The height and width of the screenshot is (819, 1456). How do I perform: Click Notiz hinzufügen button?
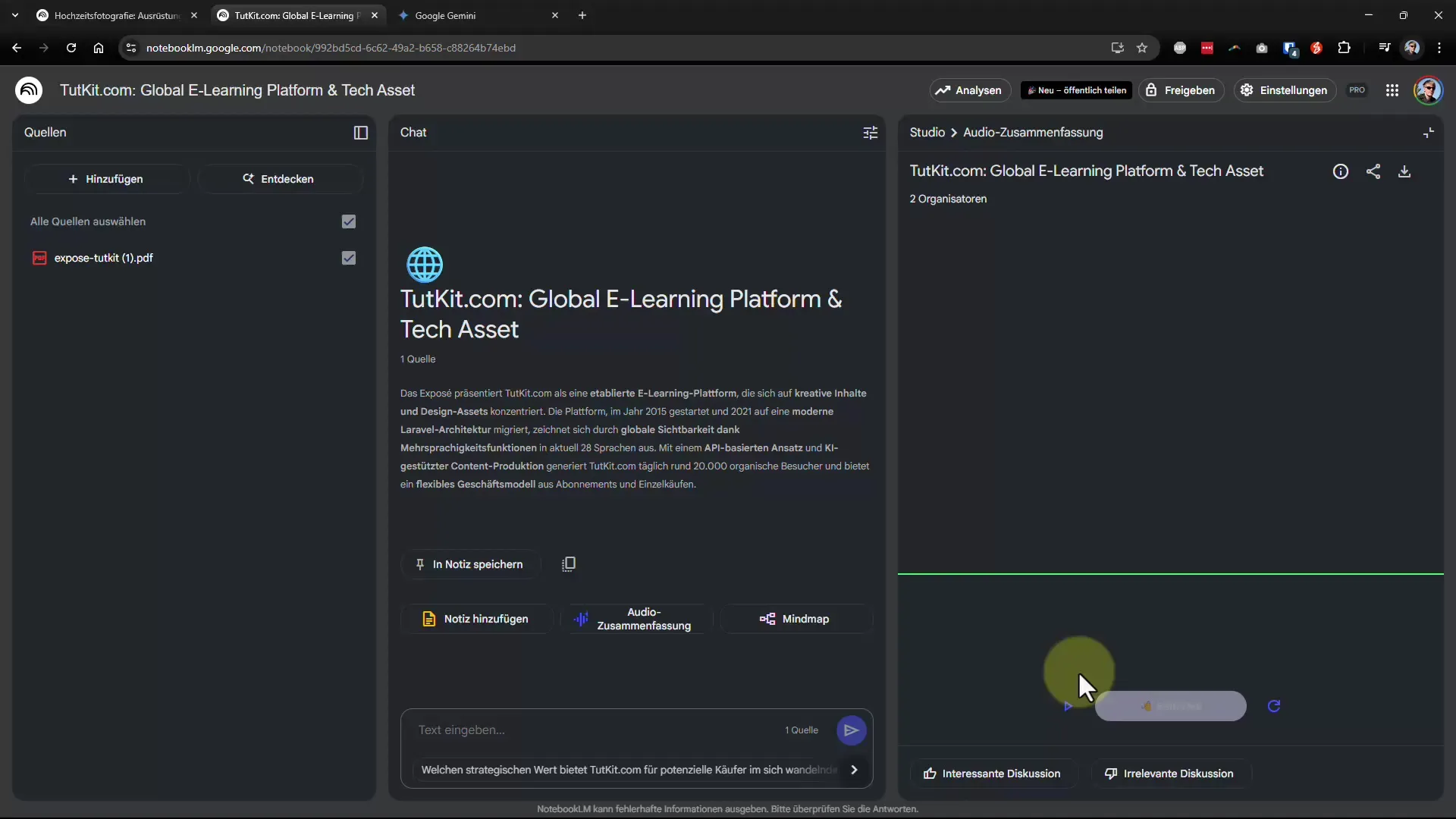(476, 619)
